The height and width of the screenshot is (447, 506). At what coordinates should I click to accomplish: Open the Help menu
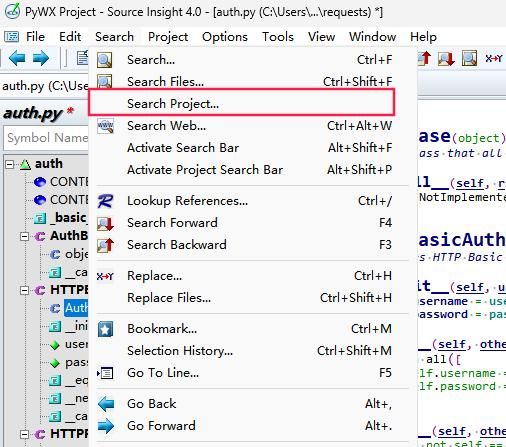[423, 37]
